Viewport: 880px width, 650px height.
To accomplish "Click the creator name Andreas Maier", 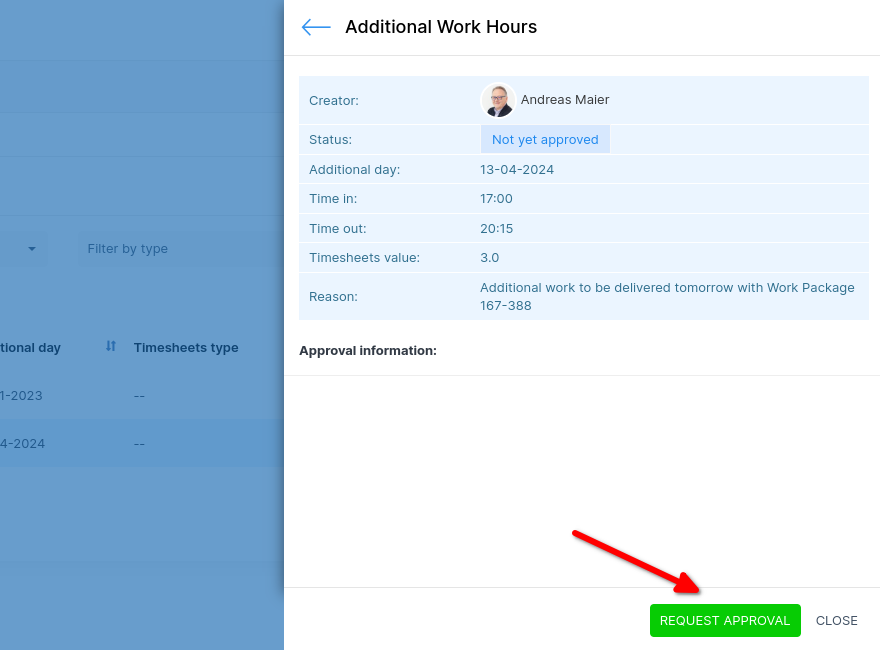I will tap(565, 100).
